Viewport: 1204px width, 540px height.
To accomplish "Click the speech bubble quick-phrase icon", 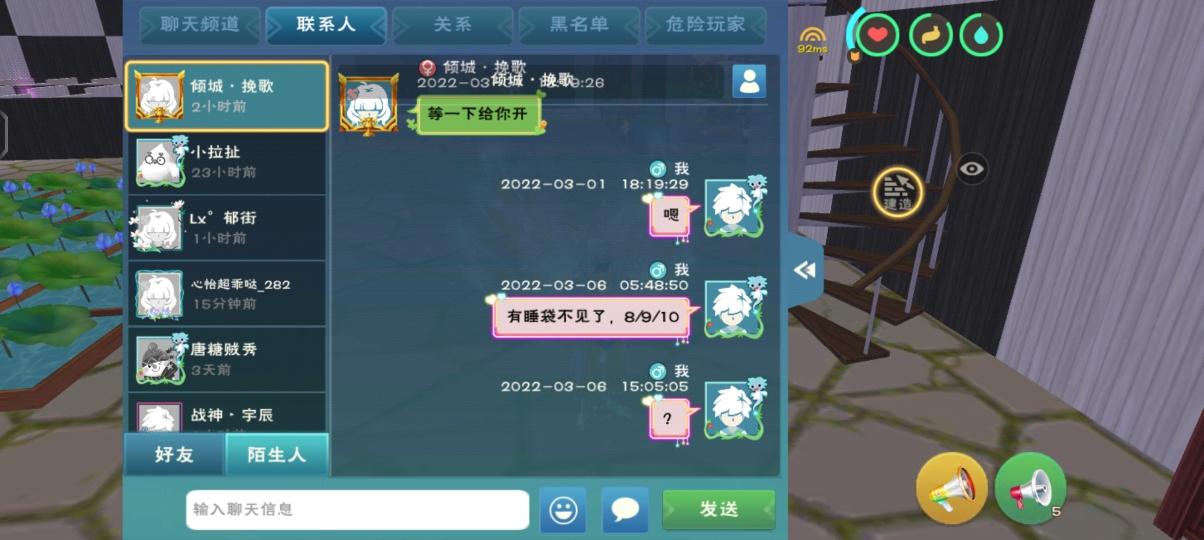I will pos(625,510).
